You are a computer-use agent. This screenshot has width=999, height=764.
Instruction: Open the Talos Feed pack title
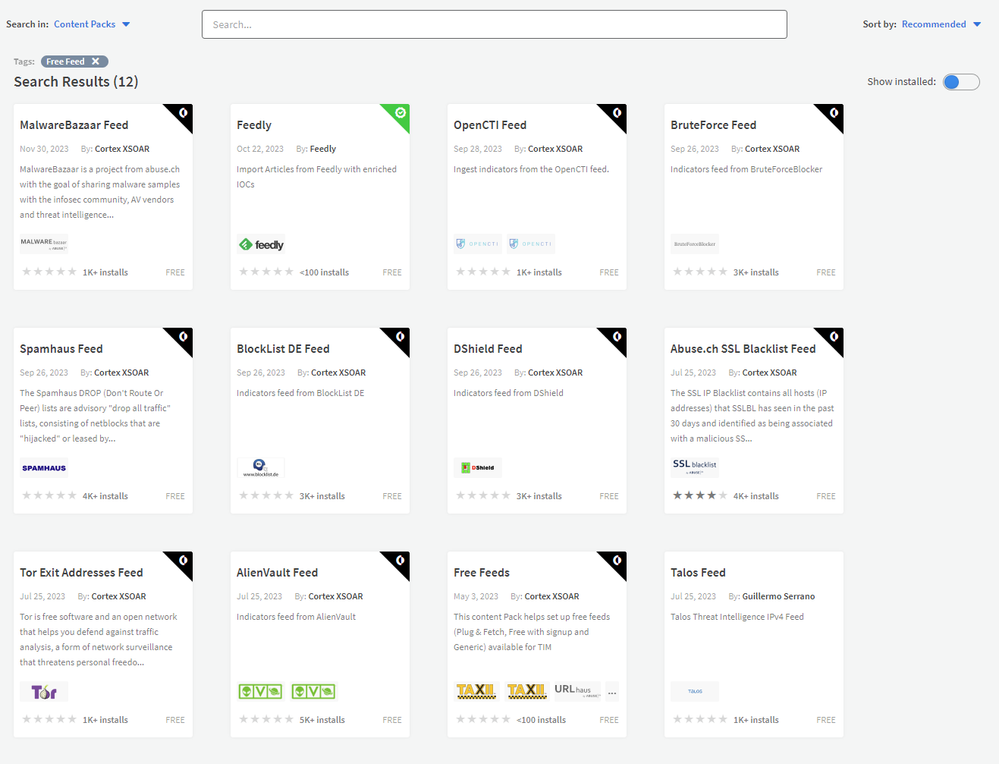tap(698, 572)
